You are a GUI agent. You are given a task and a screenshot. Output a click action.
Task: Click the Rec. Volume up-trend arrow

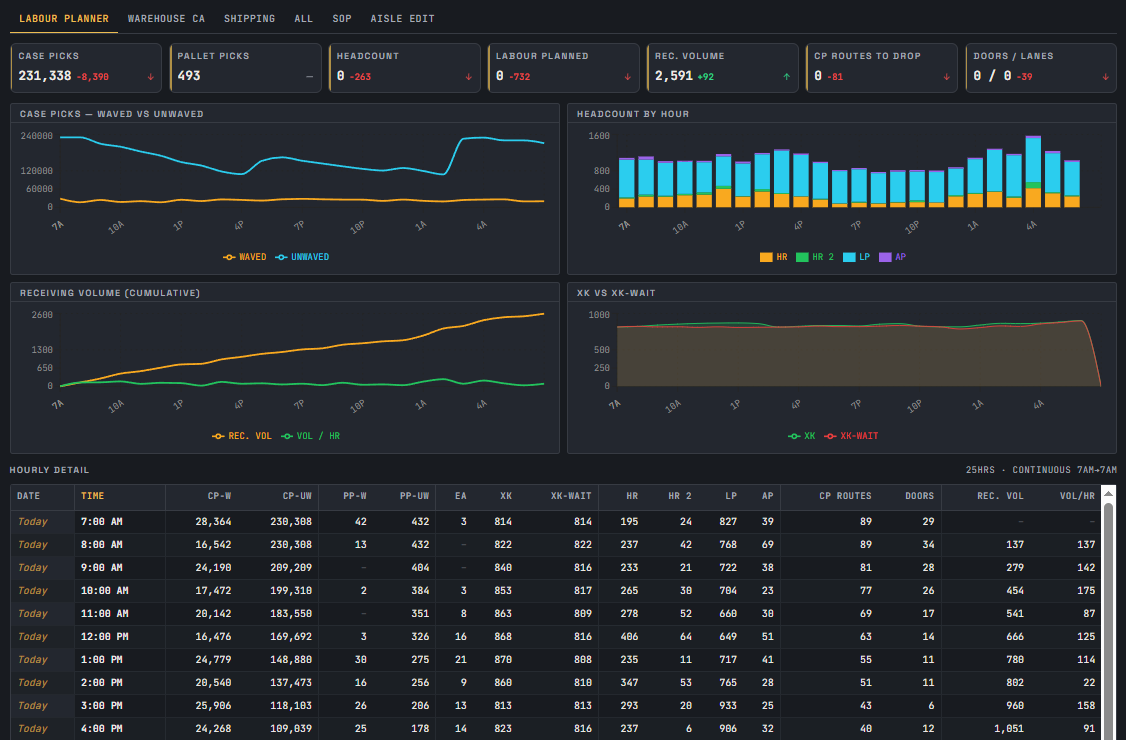click(x=787, y=77)
